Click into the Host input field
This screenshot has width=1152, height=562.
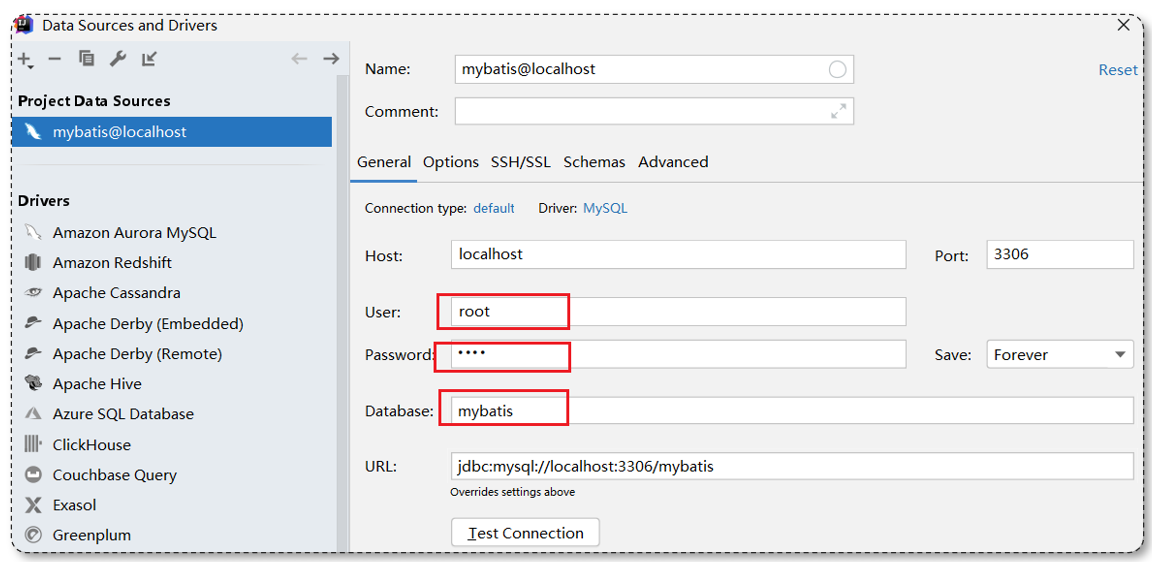pos(679,254)
